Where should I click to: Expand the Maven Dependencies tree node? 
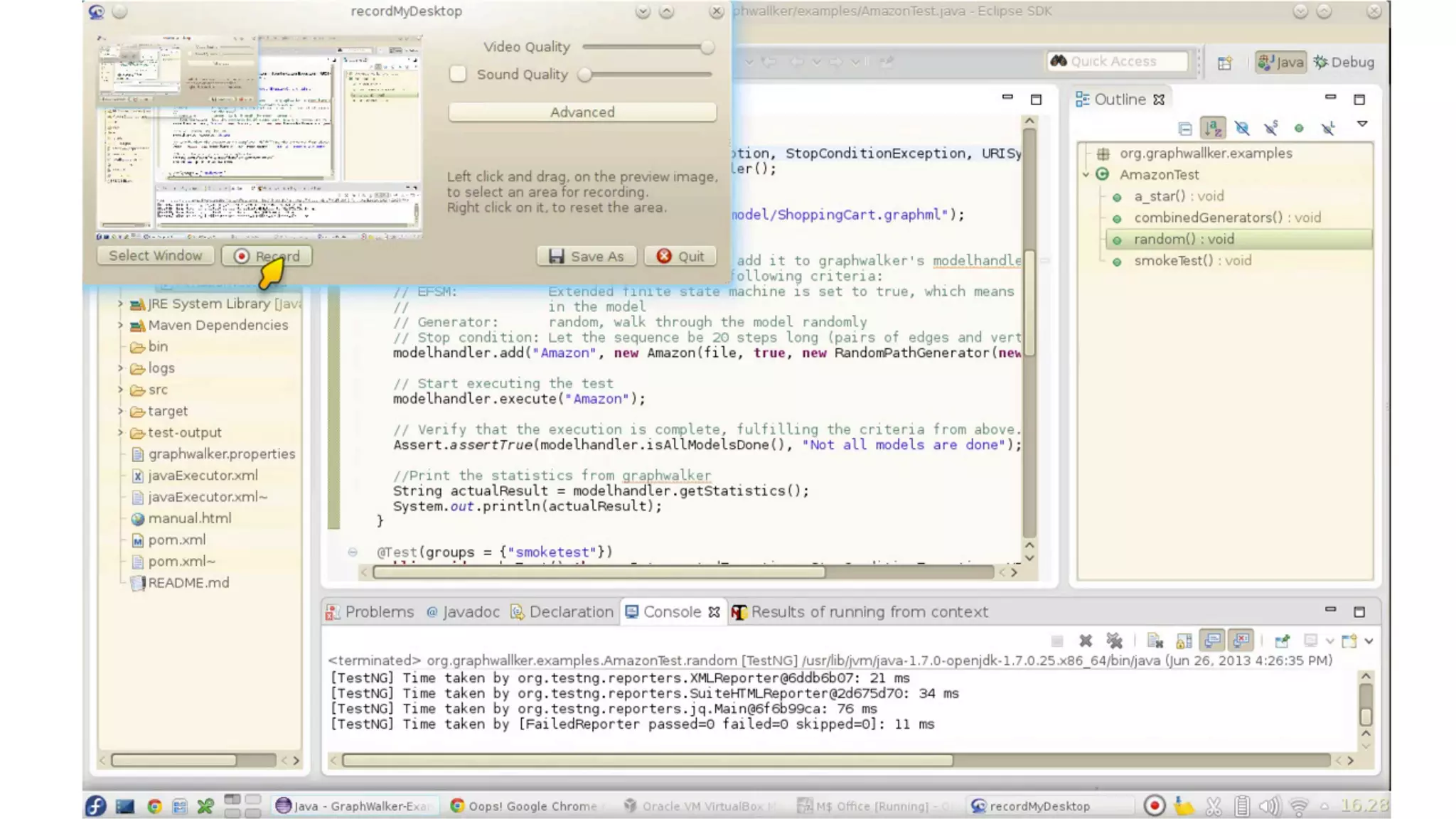120,325
